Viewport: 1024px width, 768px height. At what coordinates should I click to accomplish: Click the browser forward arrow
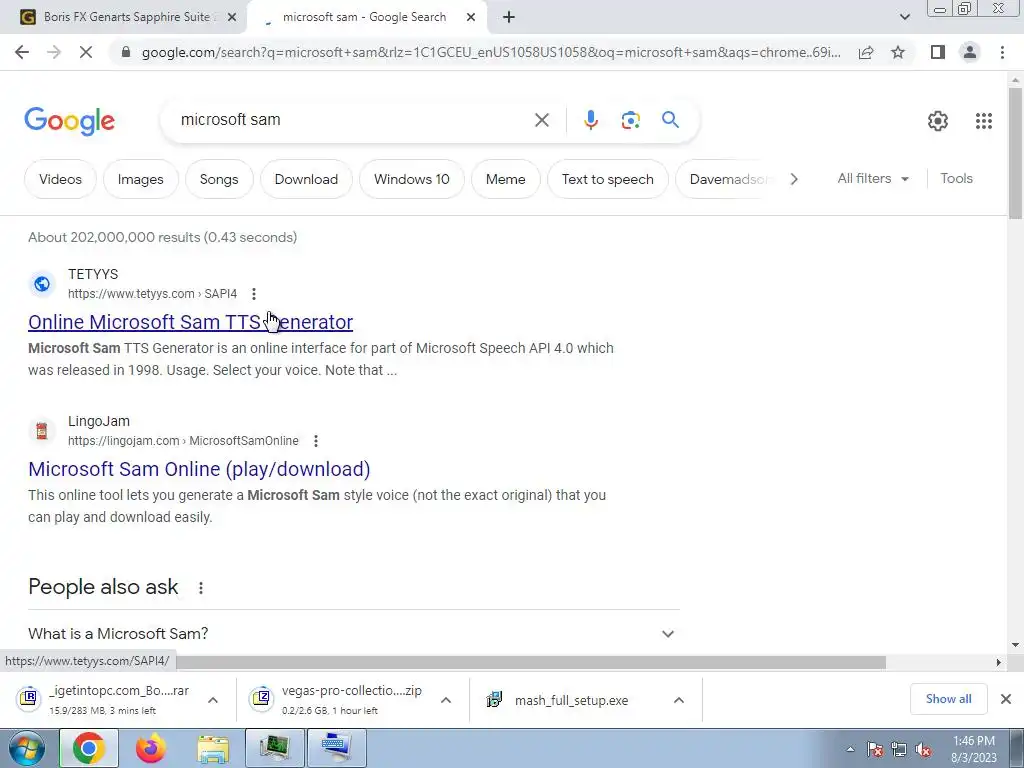click(x=54, y=52)
